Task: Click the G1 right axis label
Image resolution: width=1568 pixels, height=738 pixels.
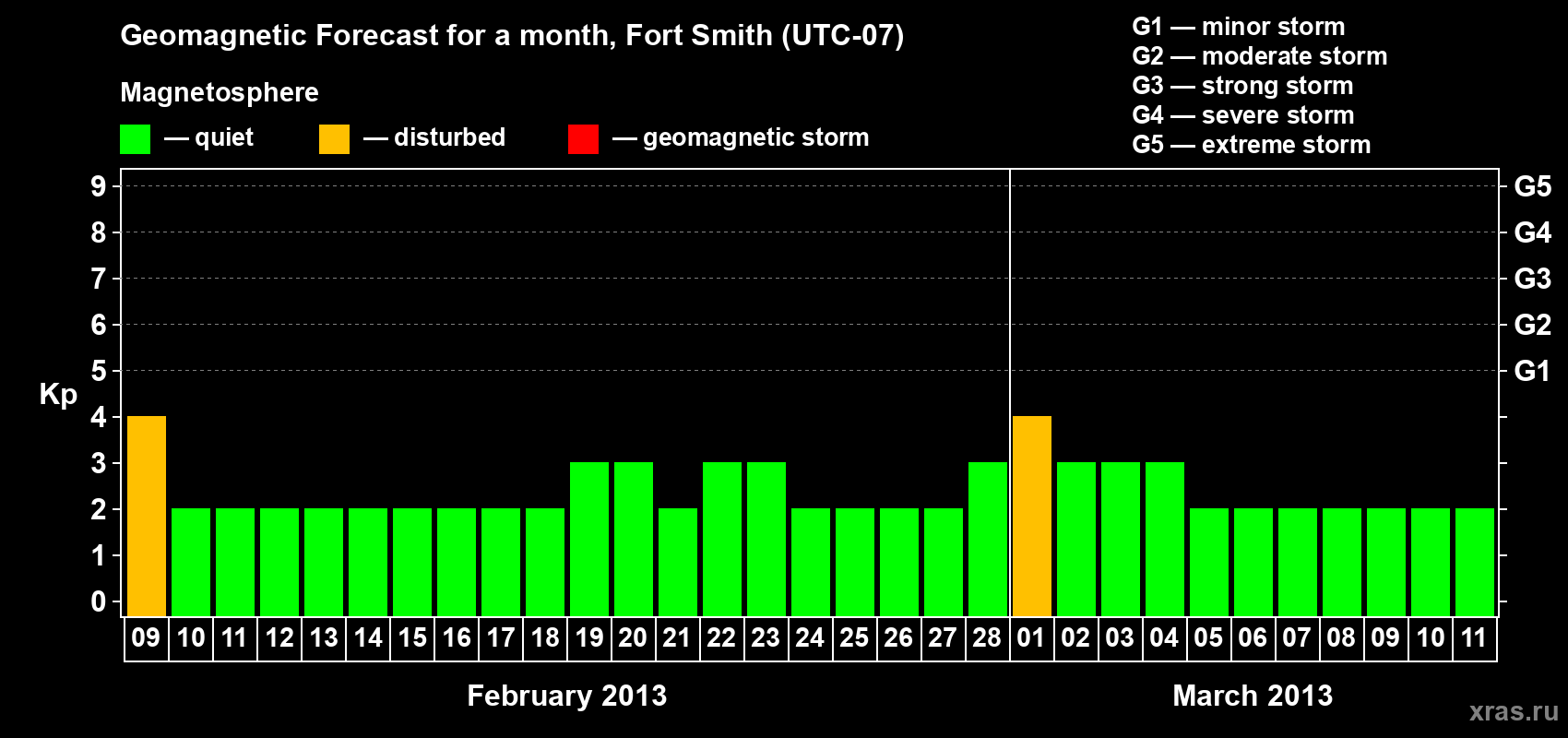Action: point(1533,371)
